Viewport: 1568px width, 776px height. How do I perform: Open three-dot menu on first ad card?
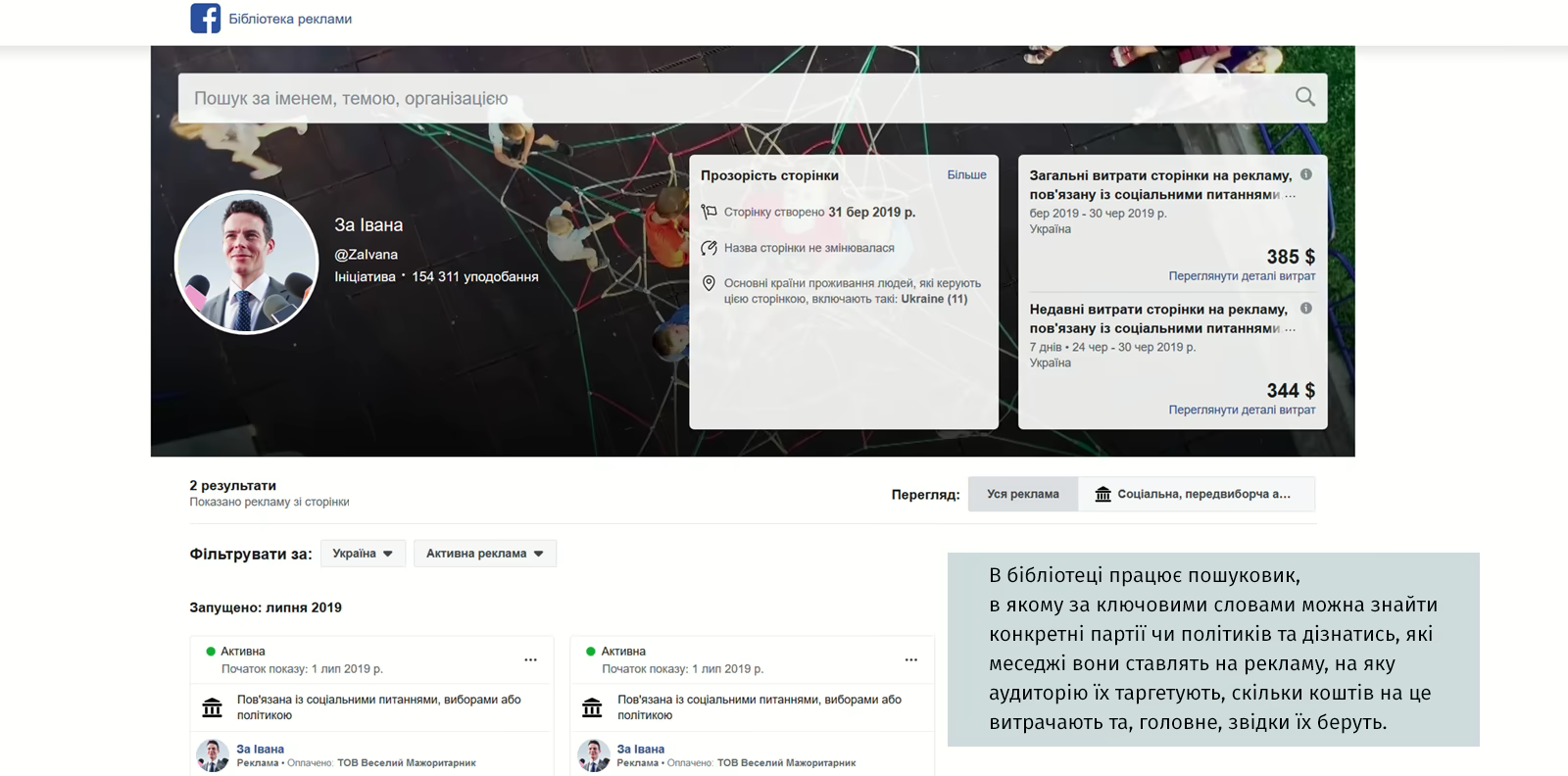point(530,659)
